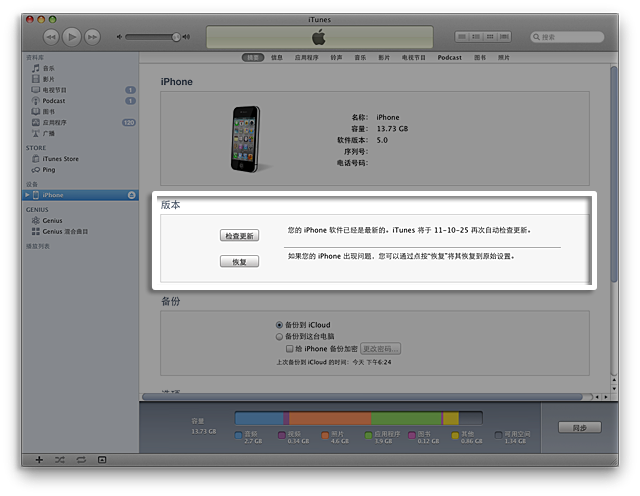Open iTunes Store from the sidebar
Screen dimensions: 640x496
click(59, 159)
